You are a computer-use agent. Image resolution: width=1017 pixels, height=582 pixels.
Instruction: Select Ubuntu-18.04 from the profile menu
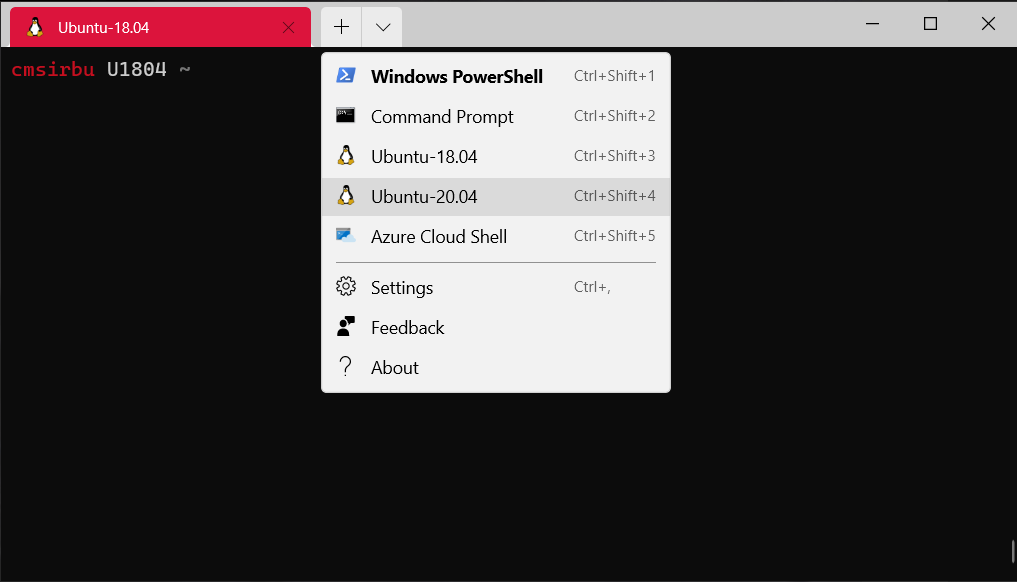pyautogui.click(x=496, y=156)
